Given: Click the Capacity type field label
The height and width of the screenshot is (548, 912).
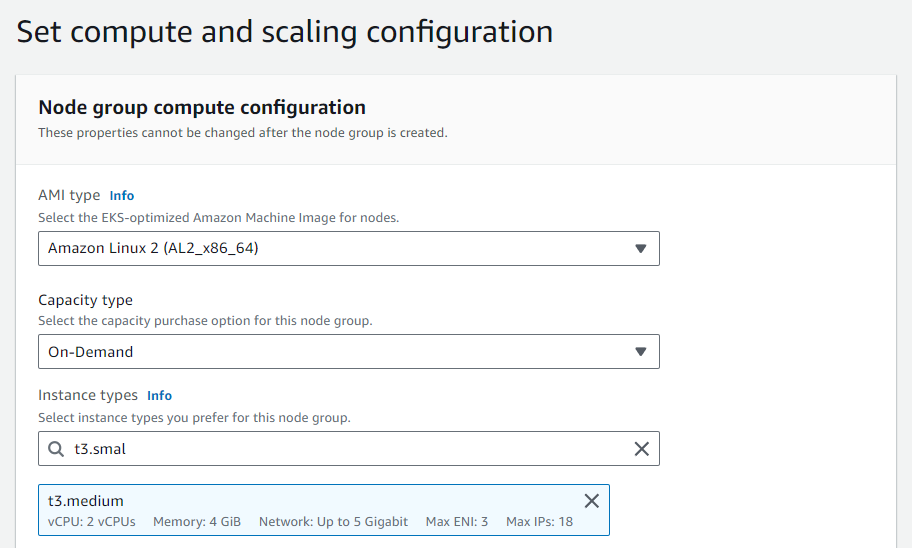Looking at the screenshot, I should 86,300.
